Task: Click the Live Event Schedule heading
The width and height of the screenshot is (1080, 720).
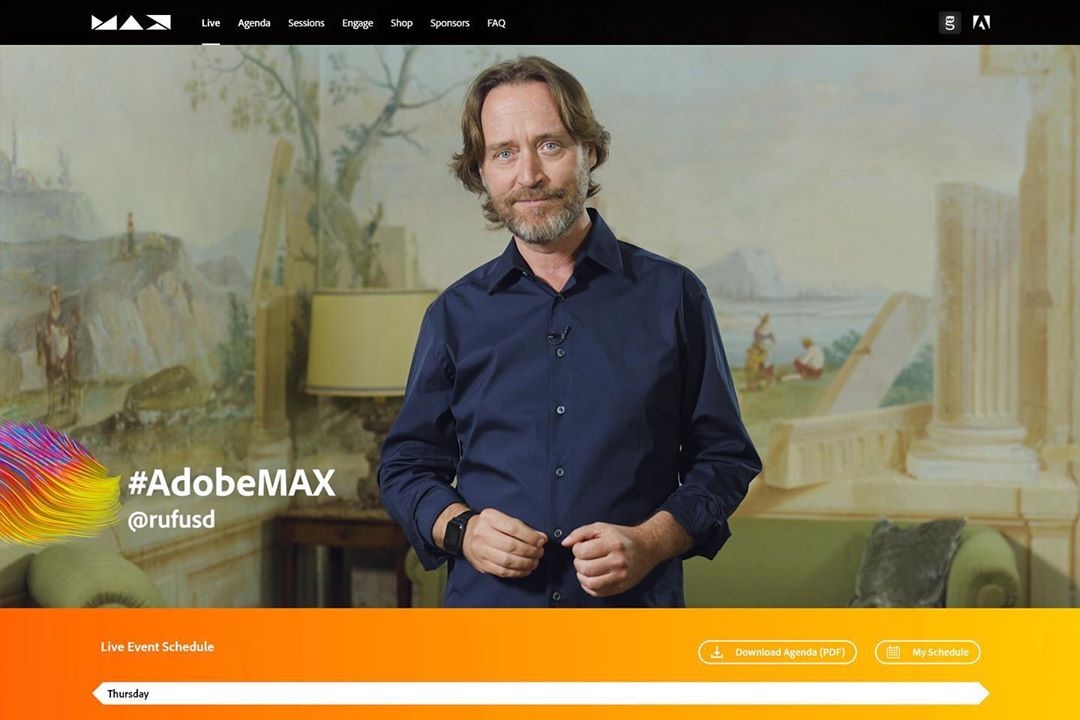Action: [157, 646]
